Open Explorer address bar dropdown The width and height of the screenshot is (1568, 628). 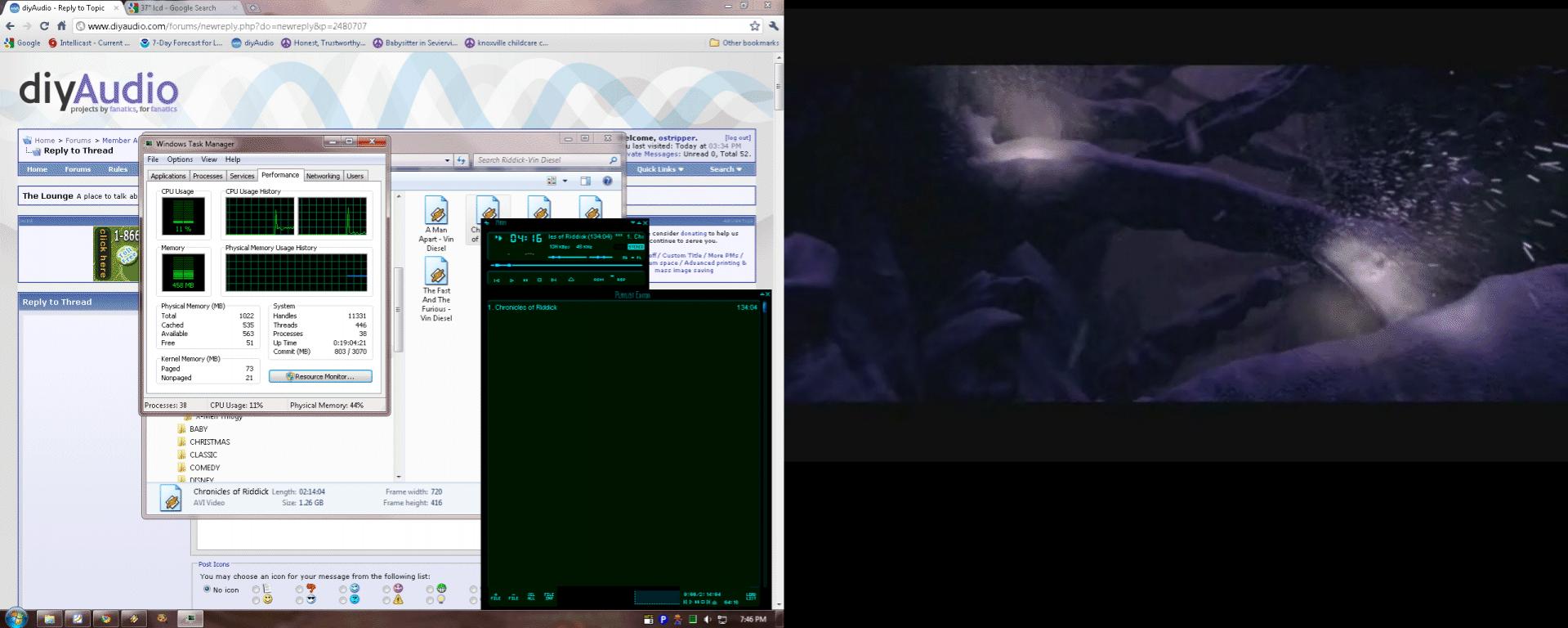[x=447, y=160]
